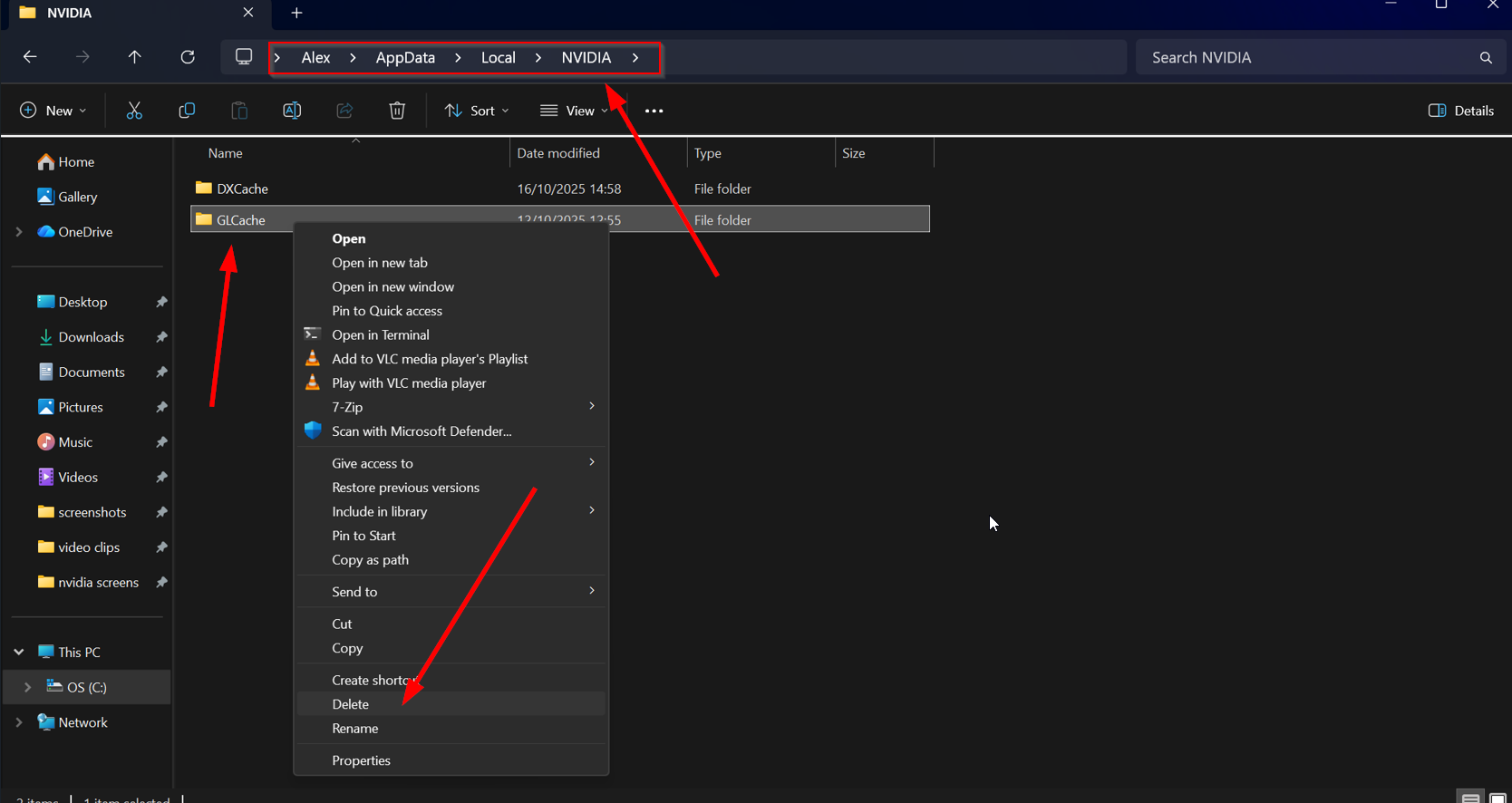The image size is (1512, 803).
Task: Click AppData in the address breadcrumb
Action: click(405, 57)
